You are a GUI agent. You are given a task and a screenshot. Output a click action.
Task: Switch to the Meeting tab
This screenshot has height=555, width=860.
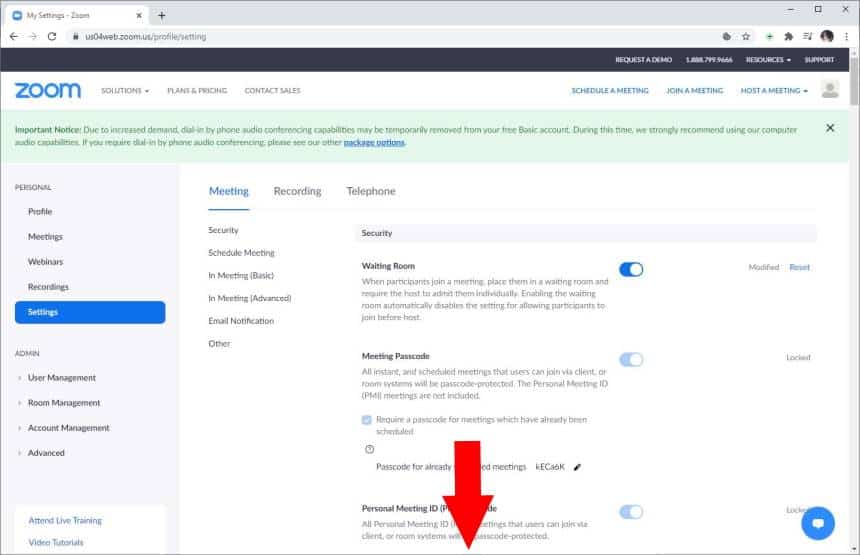(229, 191)
